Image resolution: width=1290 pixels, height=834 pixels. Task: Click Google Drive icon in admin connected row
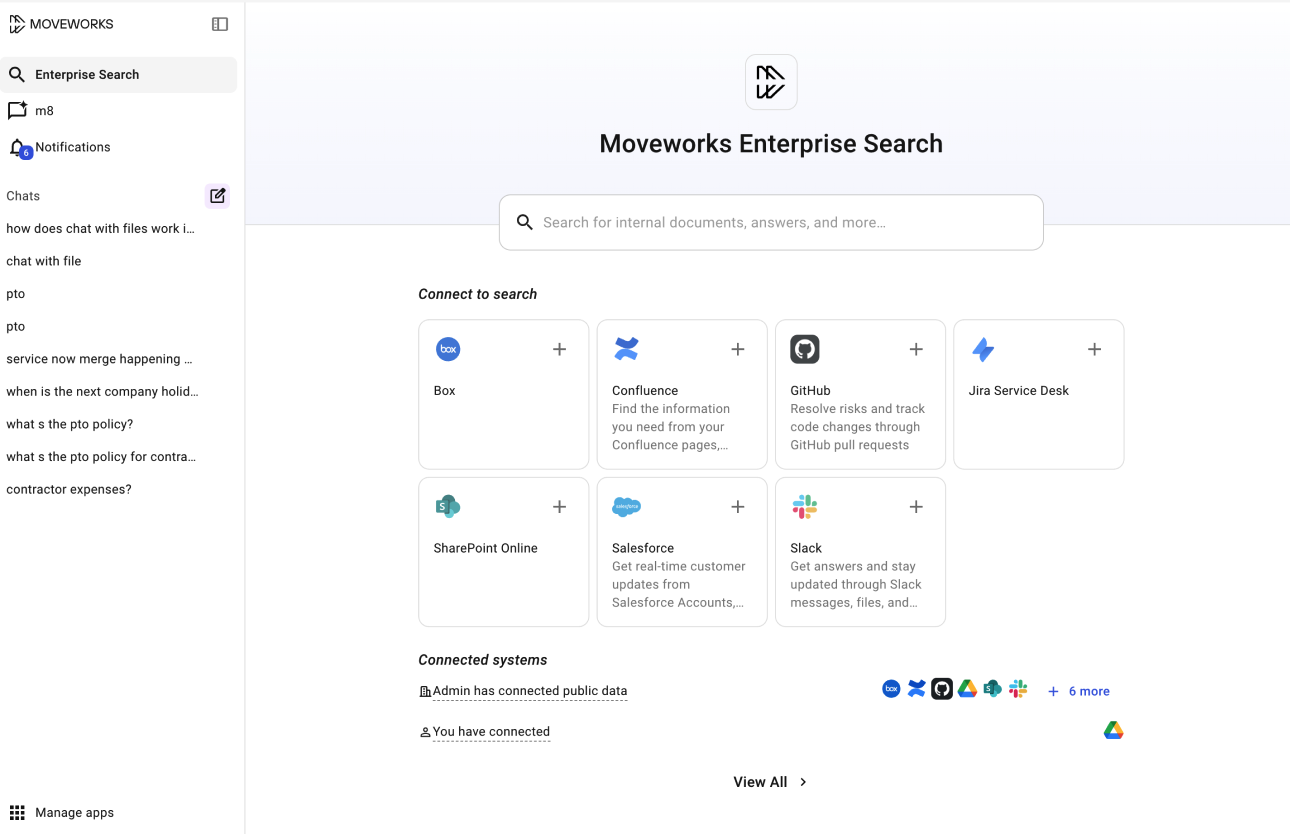[x=967, y=689]
